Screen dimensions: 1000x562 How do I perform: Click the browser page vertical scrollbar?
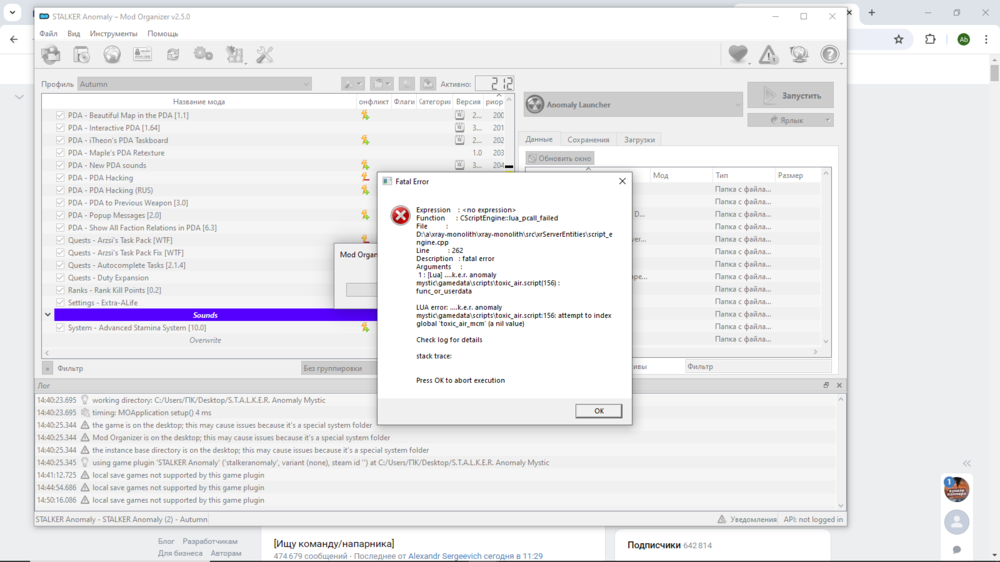coord(994,306)
